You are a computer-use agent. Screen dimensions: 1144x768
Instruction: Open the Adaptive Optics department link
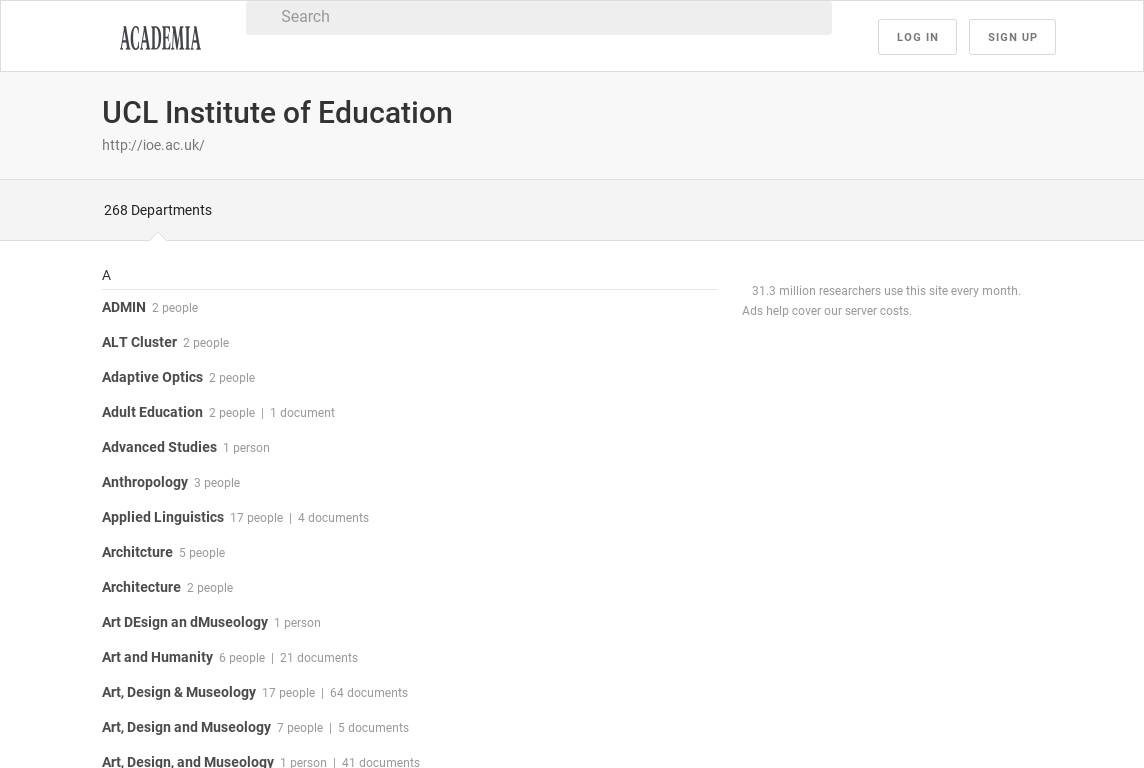click(x=152, y=377)
